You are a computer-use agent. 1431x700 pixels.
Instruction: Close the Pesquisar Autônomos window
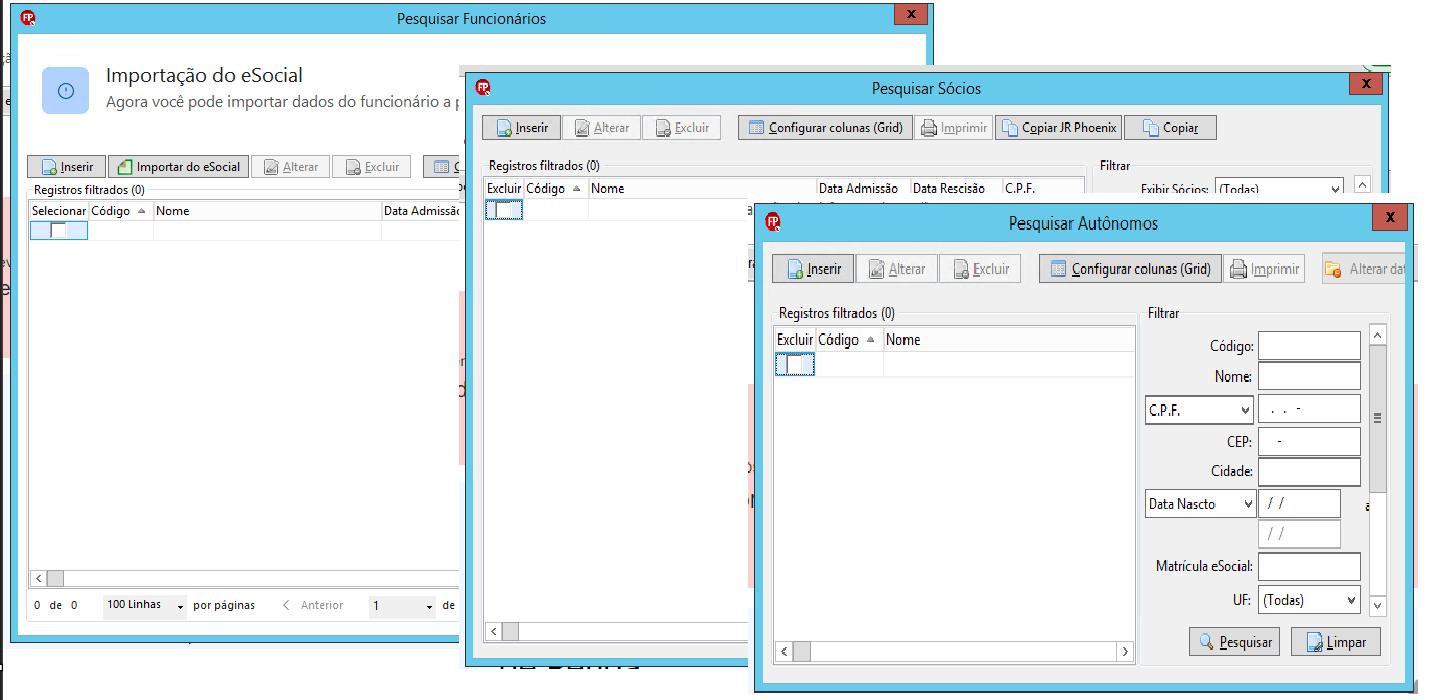1390,217
